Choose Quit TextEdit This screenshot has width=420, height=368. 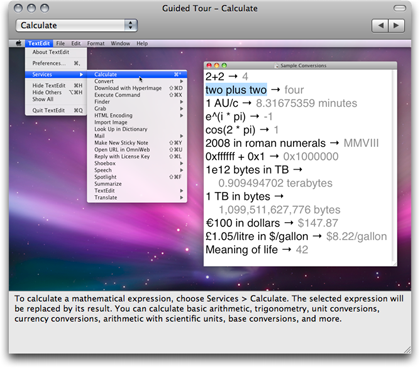coord(56,110)
